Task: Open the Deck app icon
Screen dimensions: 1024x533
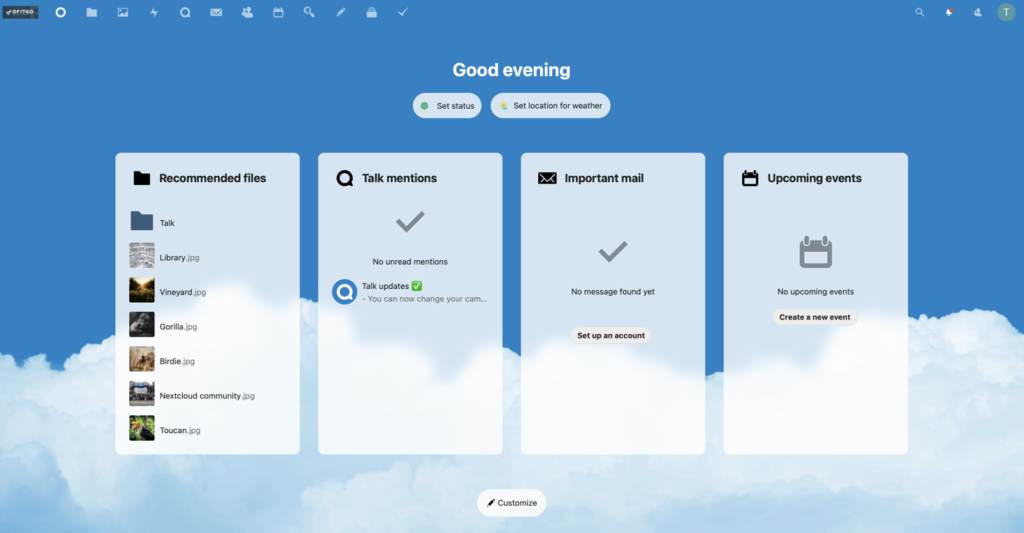Action: tap(371, 13)
